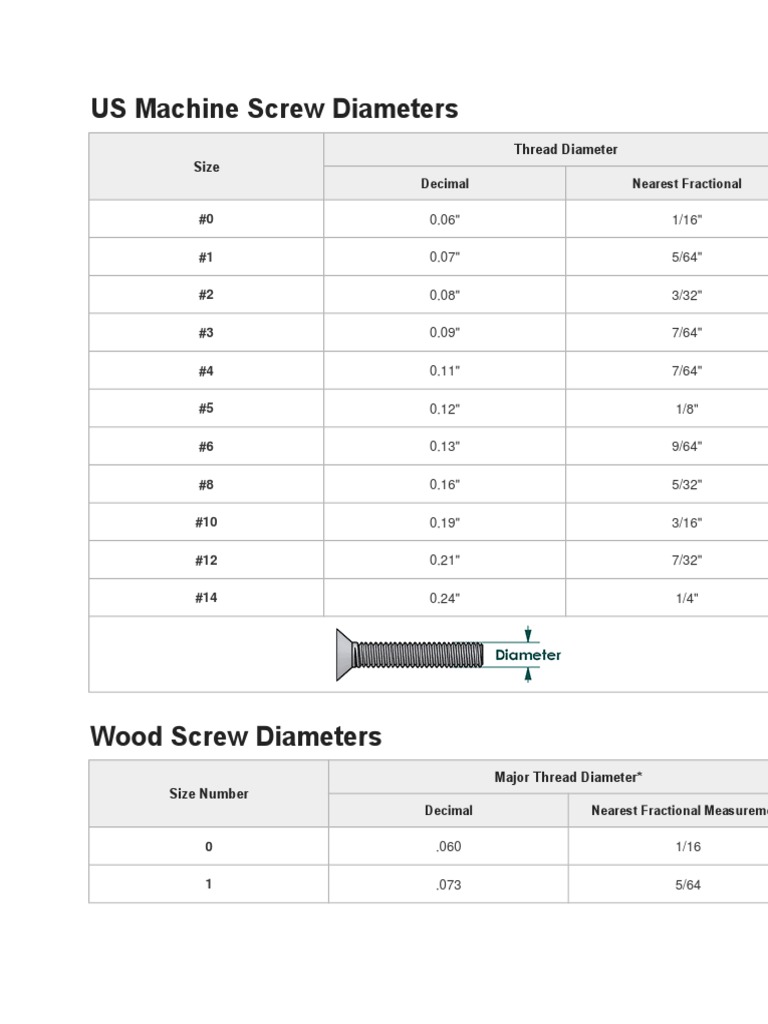Screen dimensions: 768x1024
Task: Click the "Wood Screw Diameters" heading
Action: pyautogui.click(x=236, y=737)
